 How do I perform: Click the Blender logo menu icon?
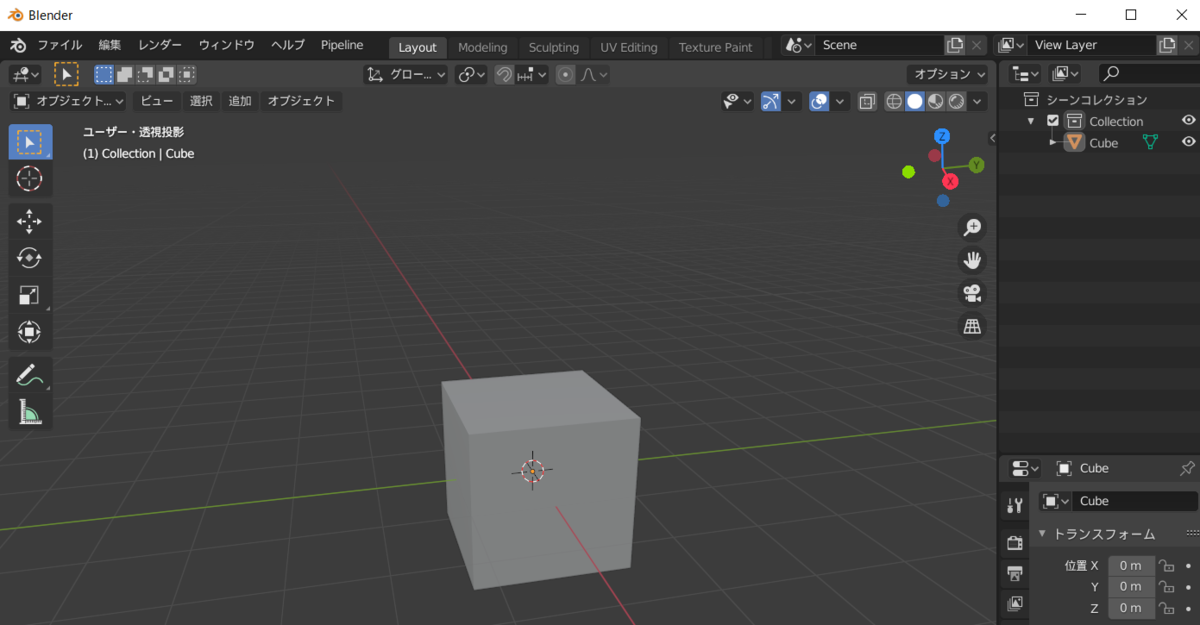point(18,45)
